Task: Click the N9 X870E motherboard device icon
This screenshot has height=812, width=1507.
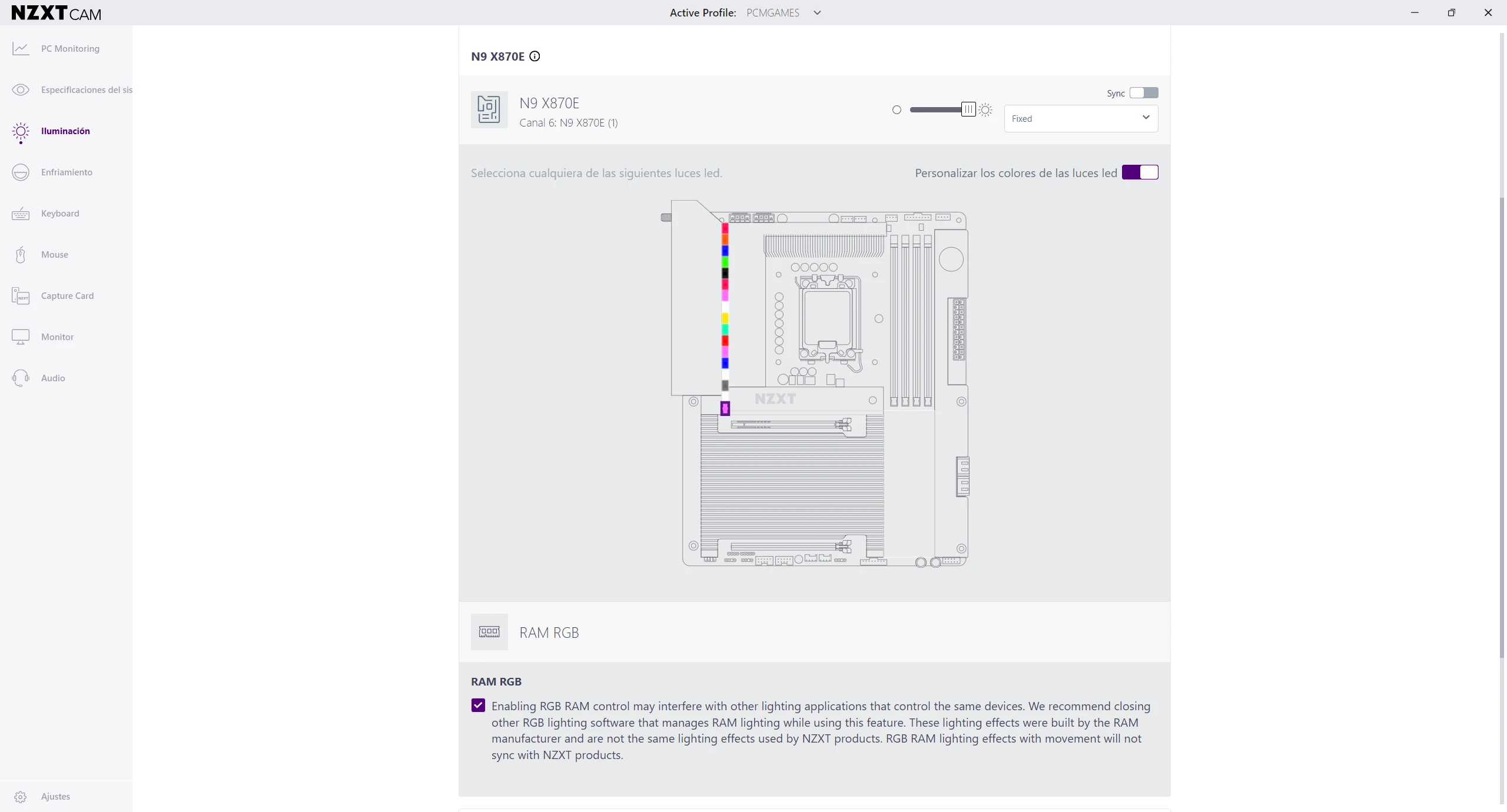Action: tap(489, 109)
